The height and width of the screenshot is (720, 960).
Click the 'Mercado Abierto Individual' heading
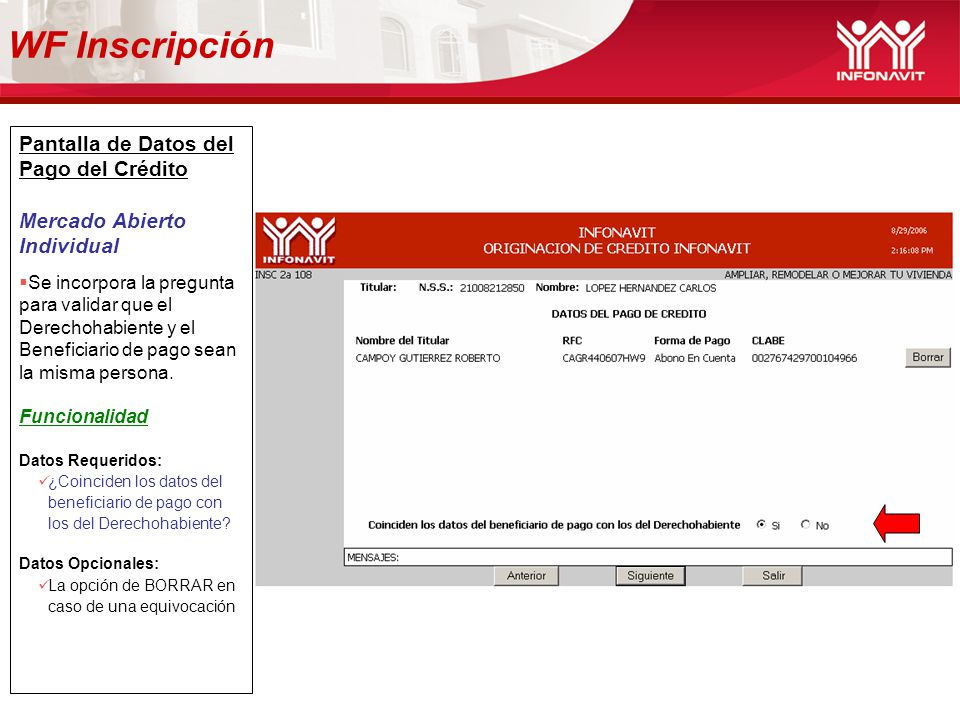(x=102, y=233)
